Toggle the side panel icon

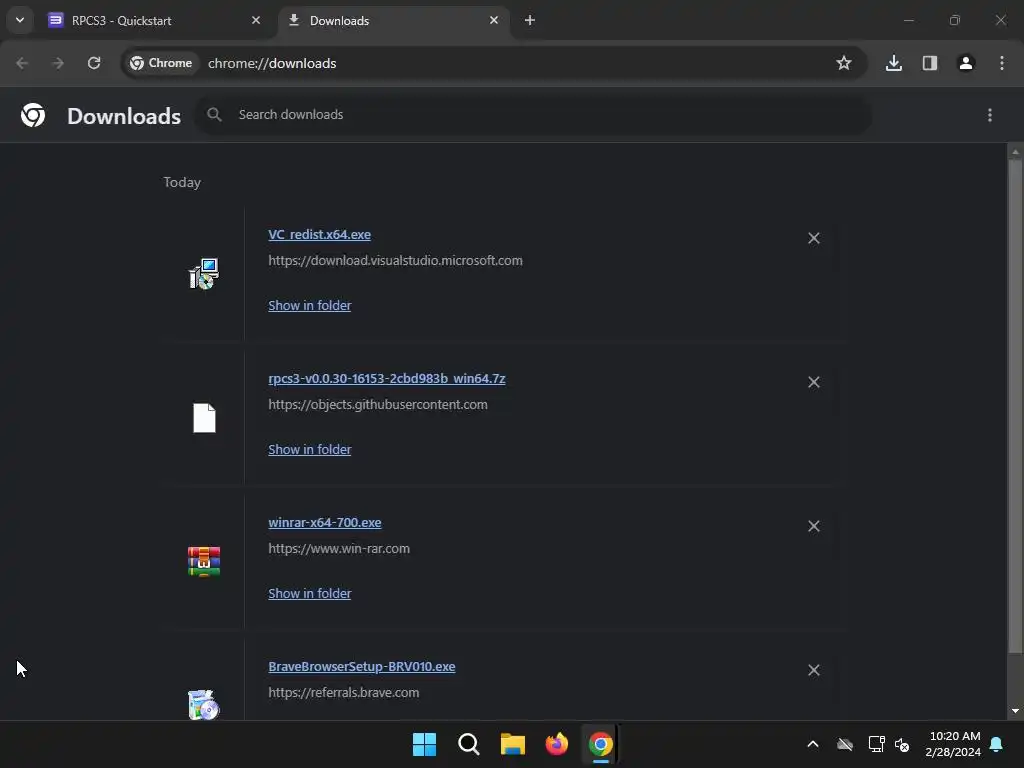930,63
